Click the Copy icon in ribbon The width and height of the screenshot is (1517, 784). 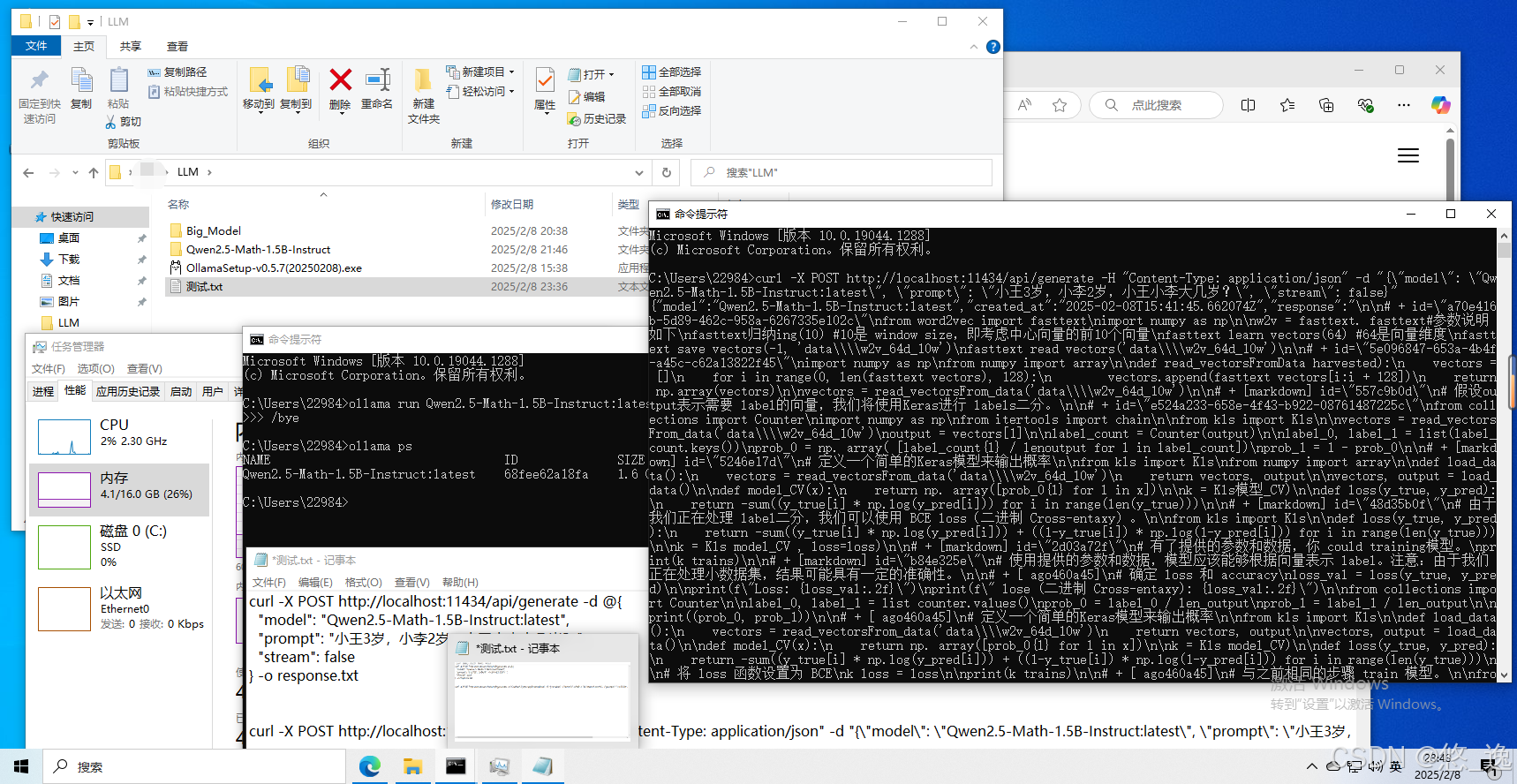(81, 80)
